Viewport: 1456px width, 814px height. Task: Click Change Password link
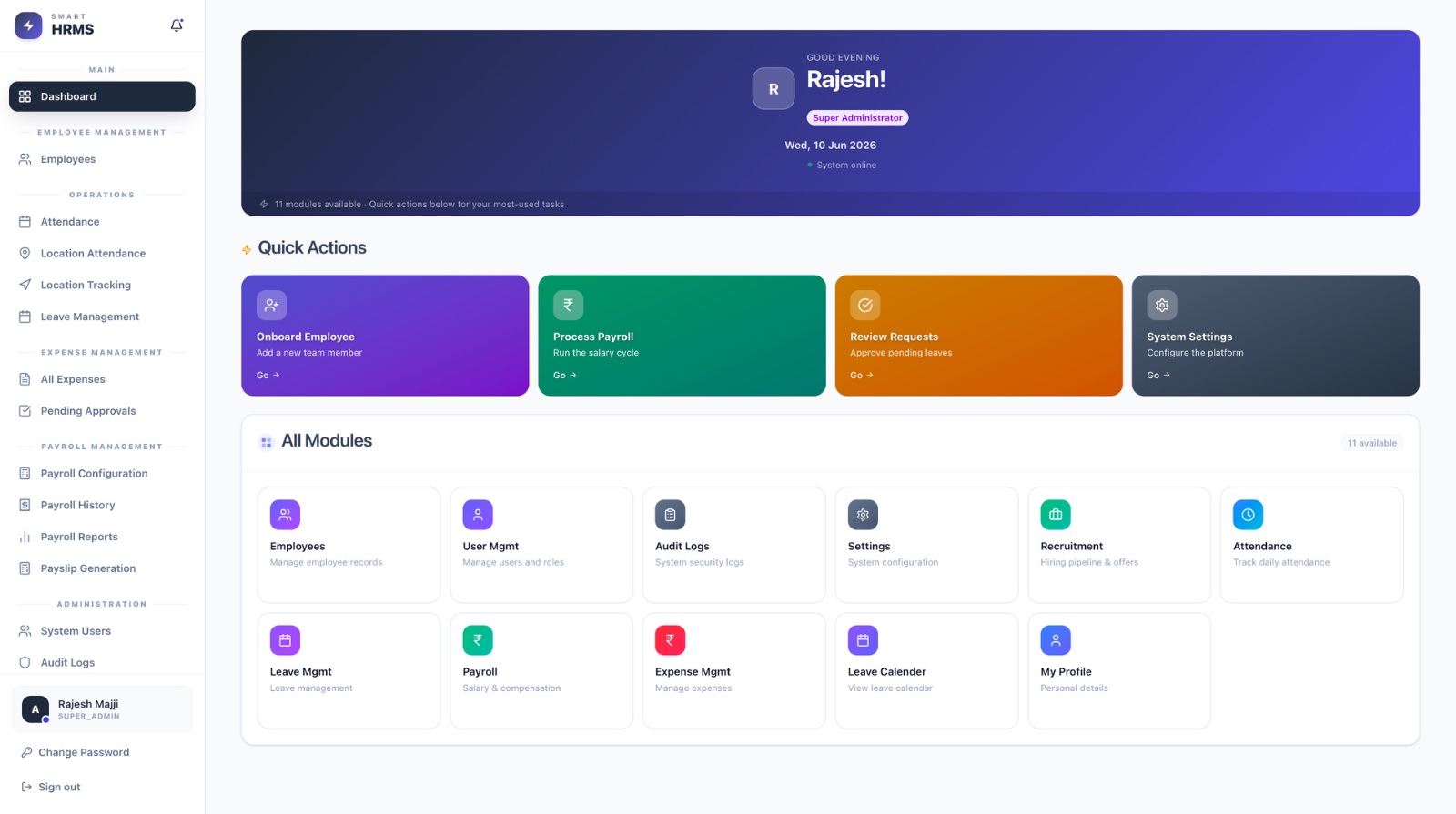(84, 752)
